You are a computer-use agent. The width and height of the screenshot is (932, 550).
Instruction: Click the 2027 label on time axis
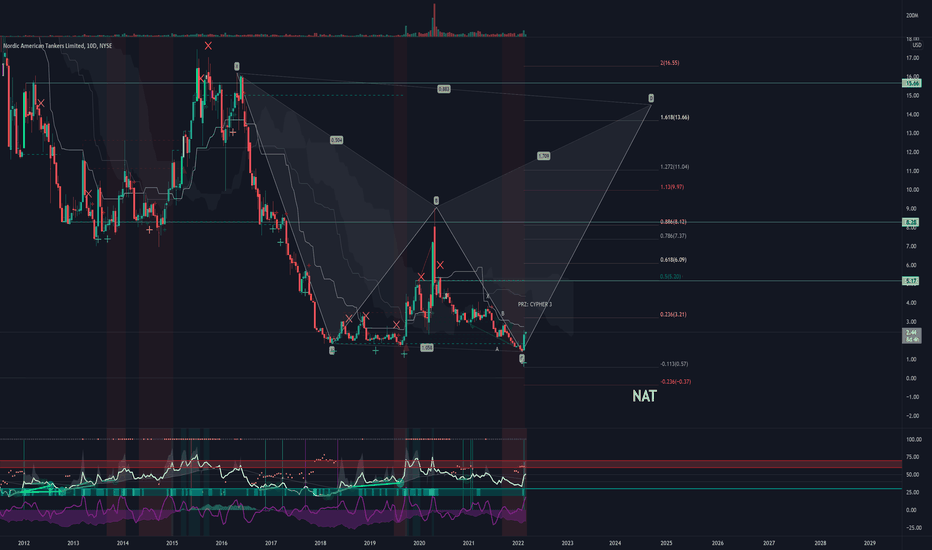769,543
